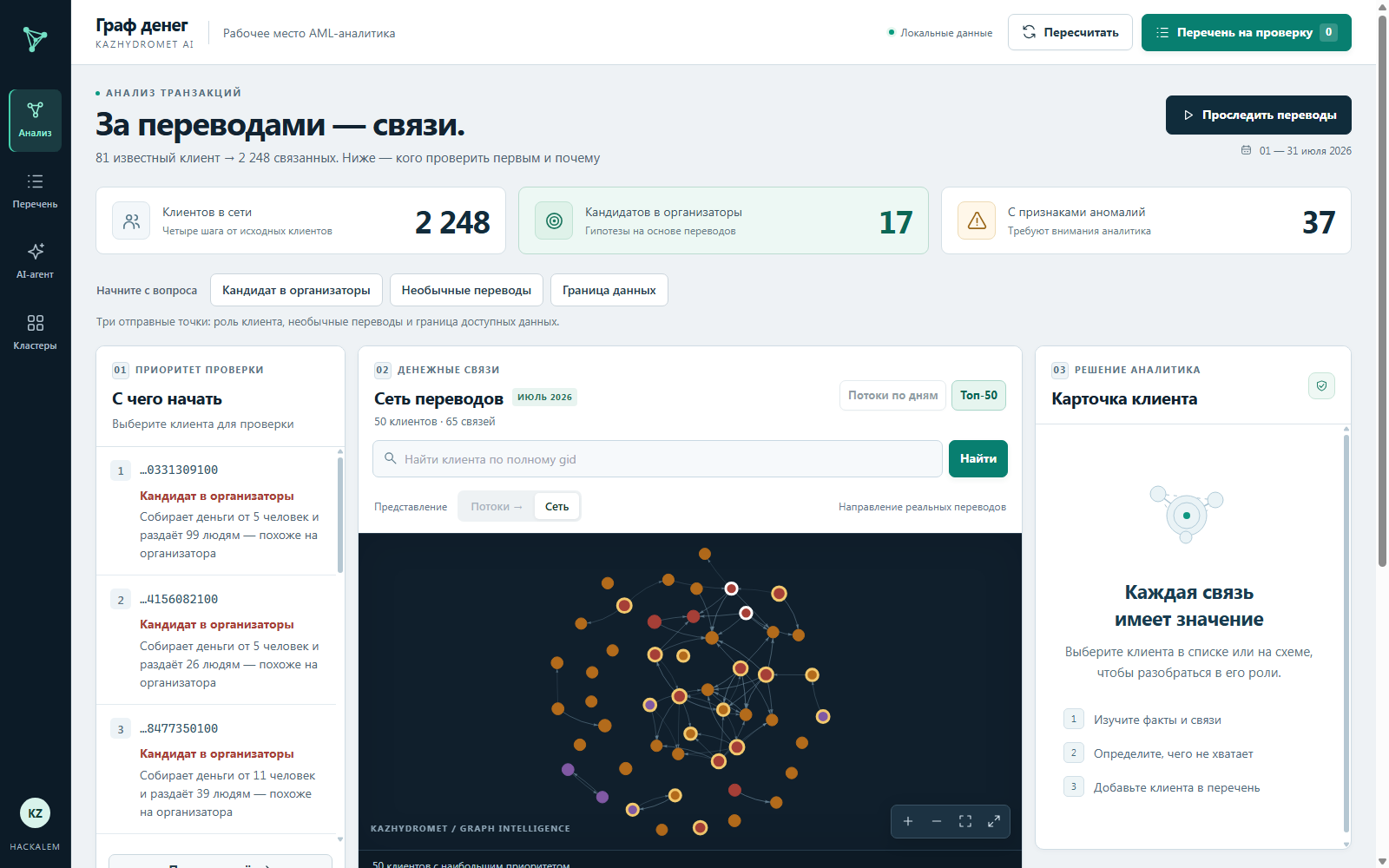Select the Необычные переводы question

tap(466, 290)
